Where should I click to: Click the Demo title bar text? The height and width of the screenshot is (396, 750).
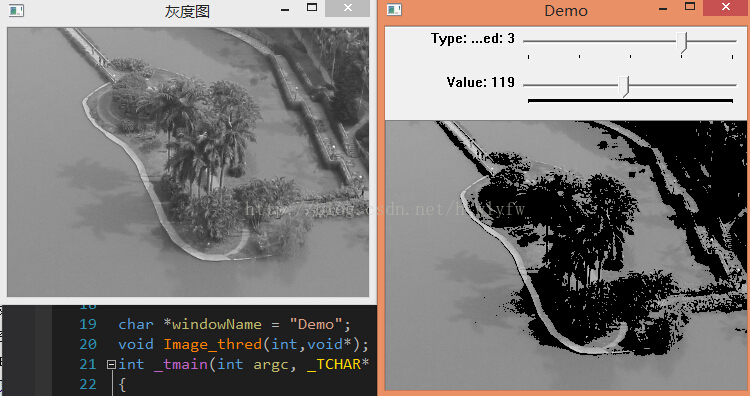tap(566, 11)
